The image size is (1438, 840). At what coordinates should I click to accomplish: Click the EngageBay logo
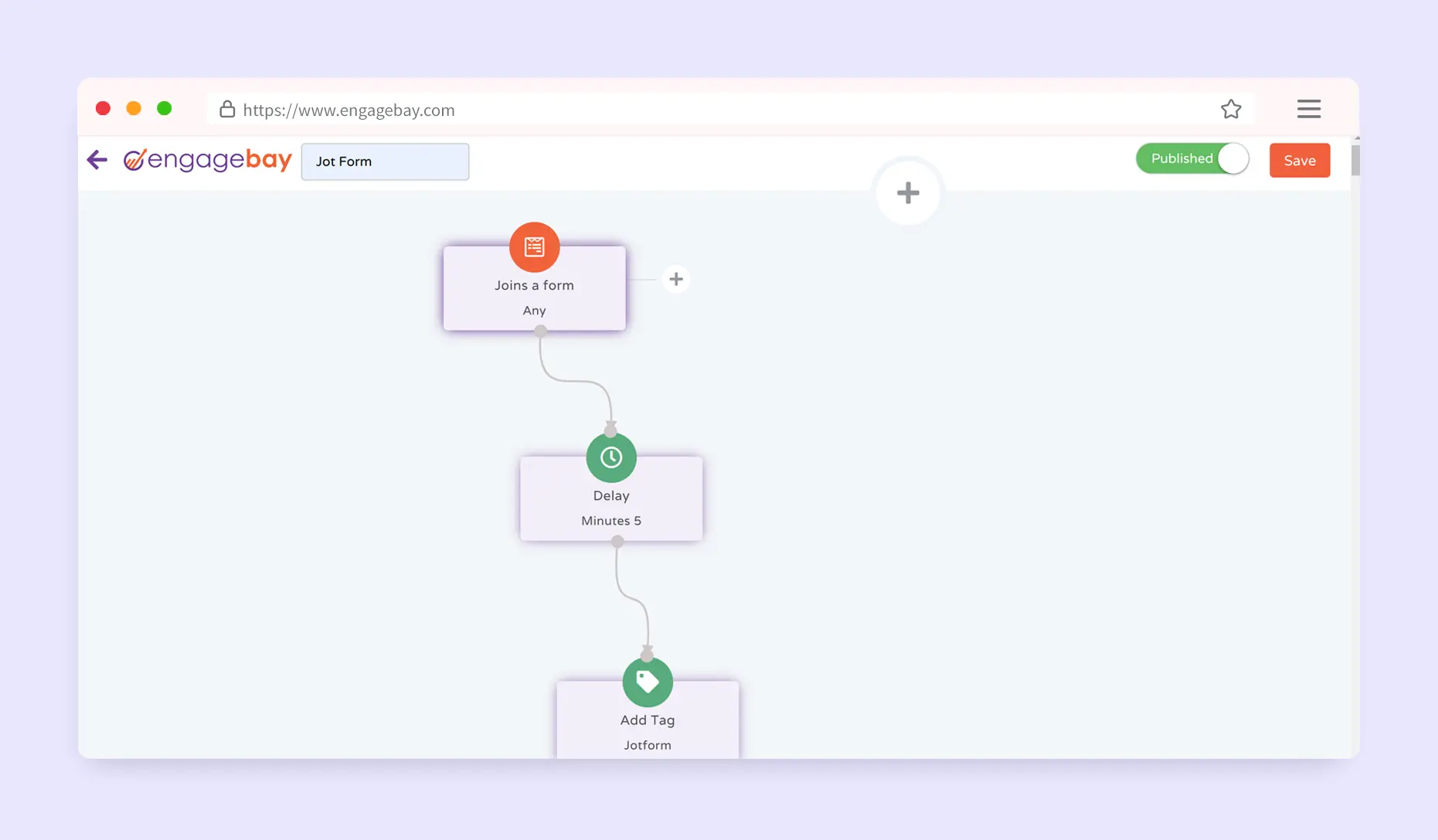[x=208, y=160]
